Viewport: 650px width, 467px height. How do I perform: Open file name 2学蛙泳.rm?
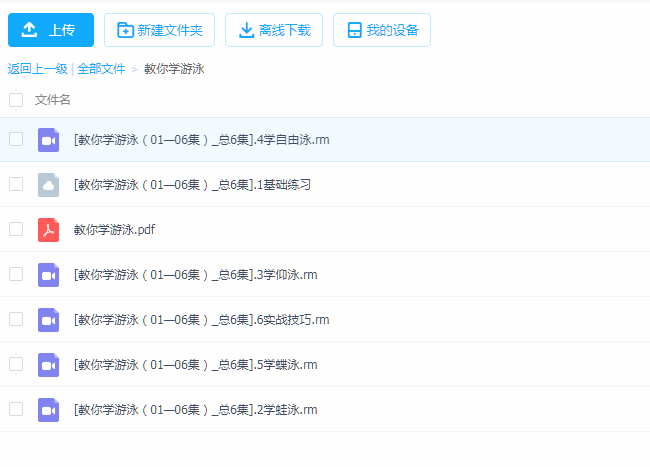(196, 410)
